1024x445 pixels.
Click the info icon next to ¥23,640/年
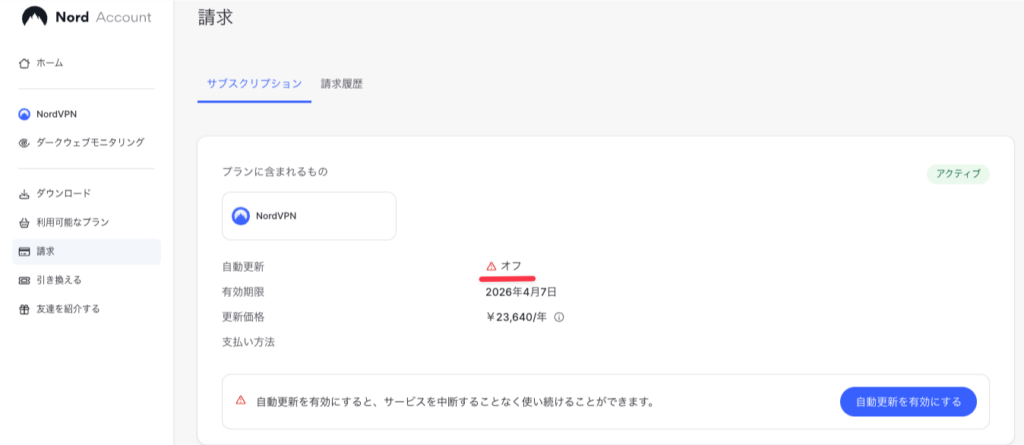point(559,318)
